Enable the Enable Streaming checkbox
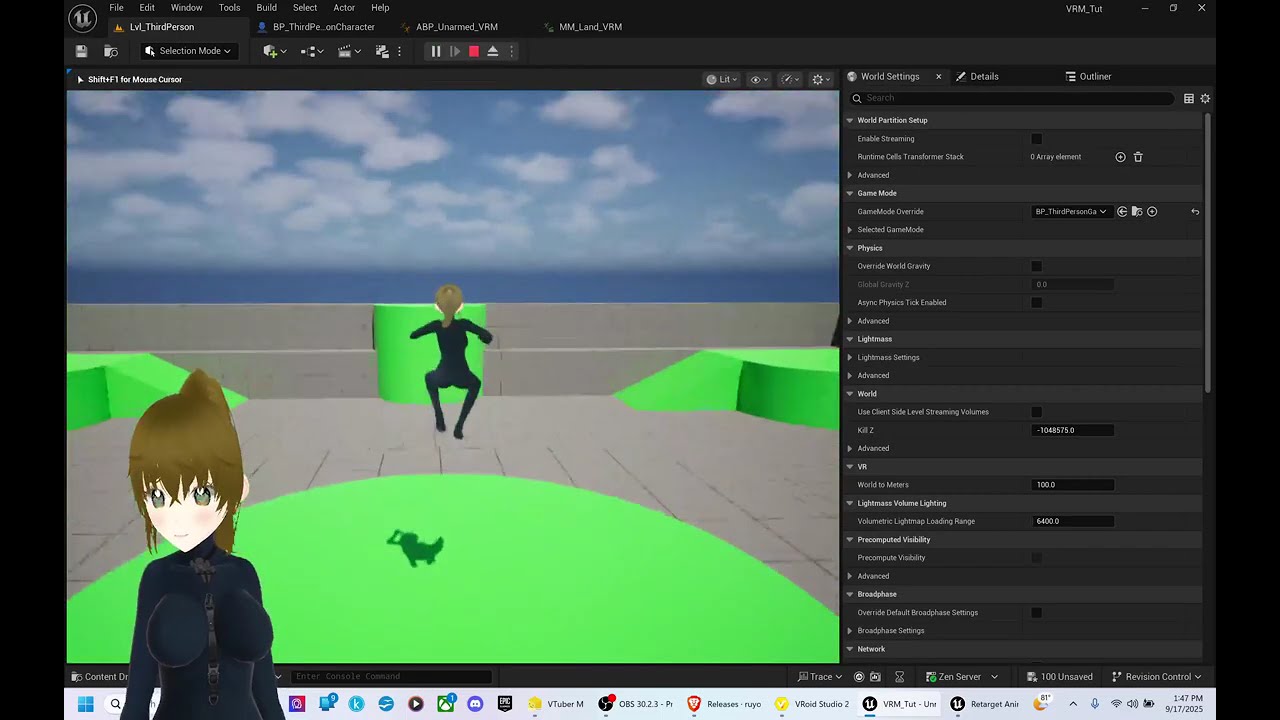The height and width of the screenshot is (720, 1280). [1036, 139]
